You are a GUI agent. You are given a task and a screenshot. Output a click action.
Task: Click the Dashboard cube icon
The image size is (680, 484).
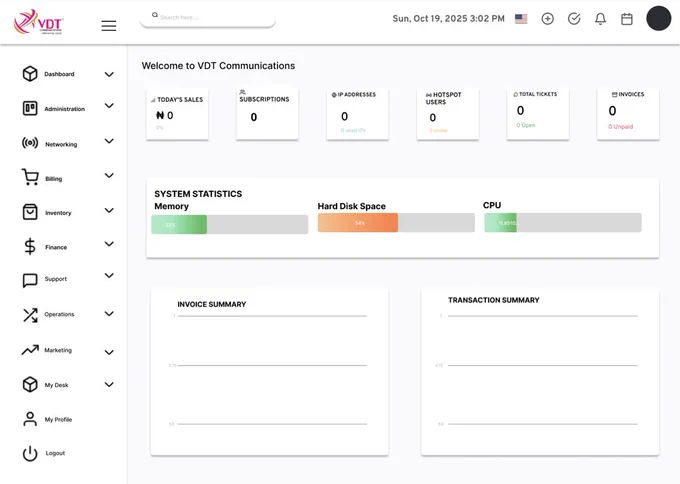[30, 74]
